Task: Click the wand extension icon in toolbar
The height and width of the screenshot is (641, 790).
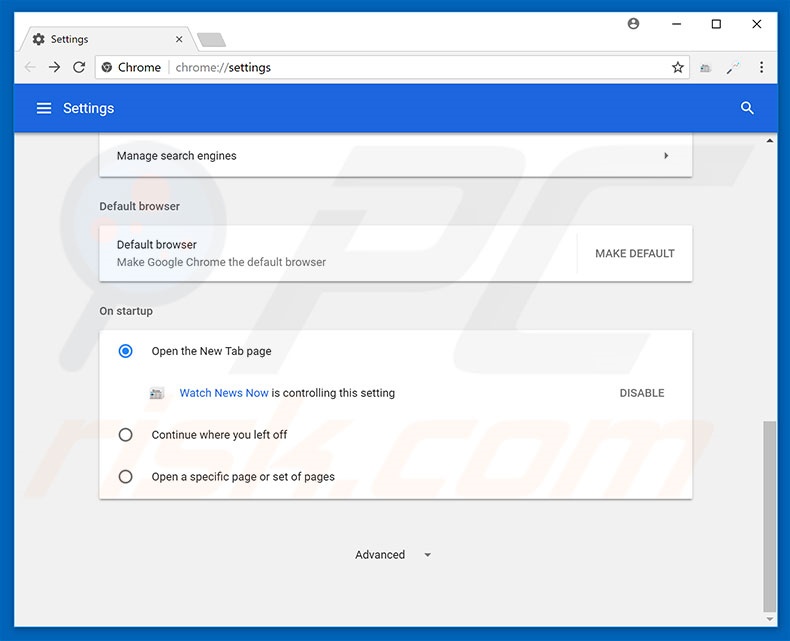Action: pyautogui.click(x=733, y=68)
